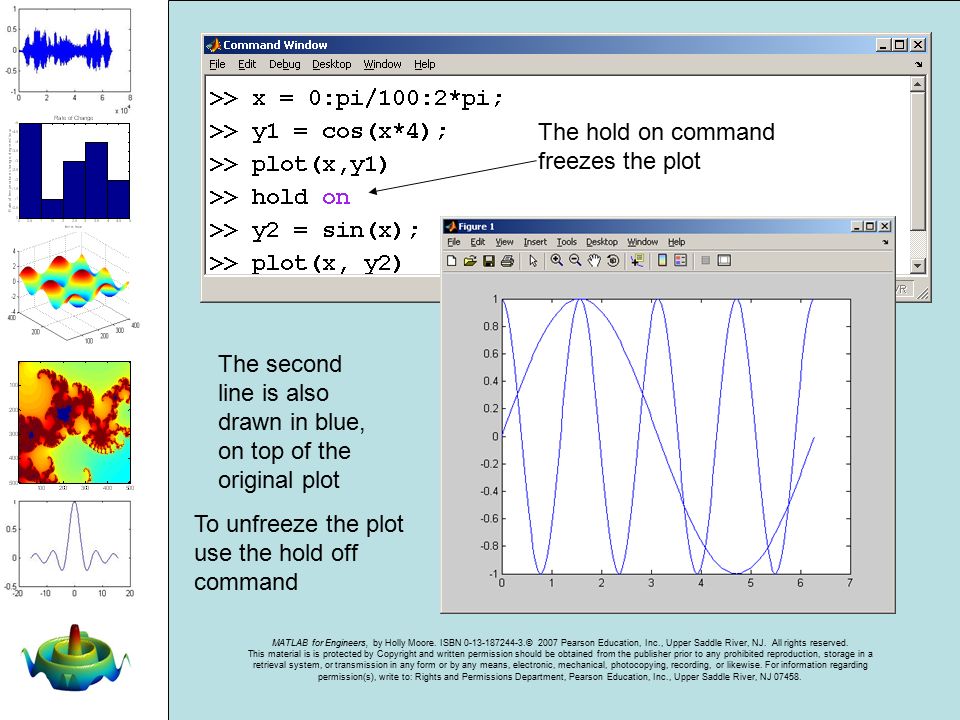960x720 pixels.
Task: Click Insert Colorbar icon
Action: 662,260
